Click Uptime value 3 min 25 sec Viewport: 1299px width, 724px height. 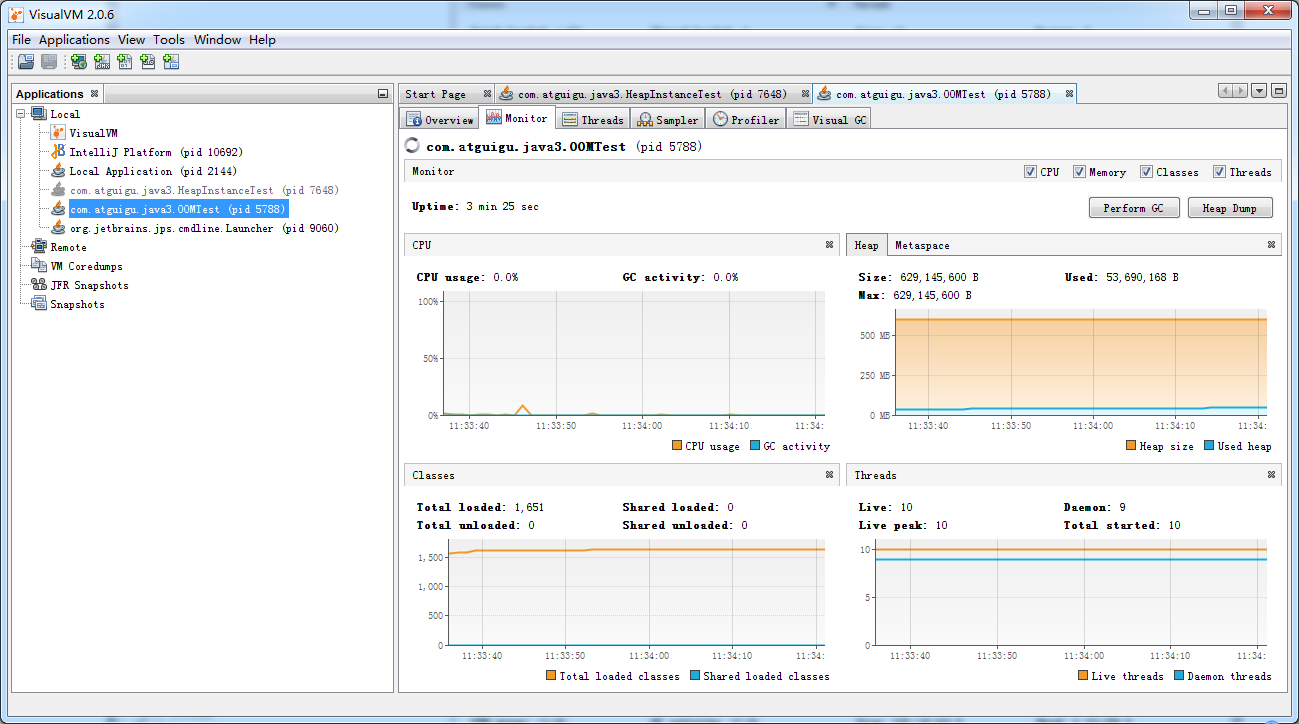point(502,207)
